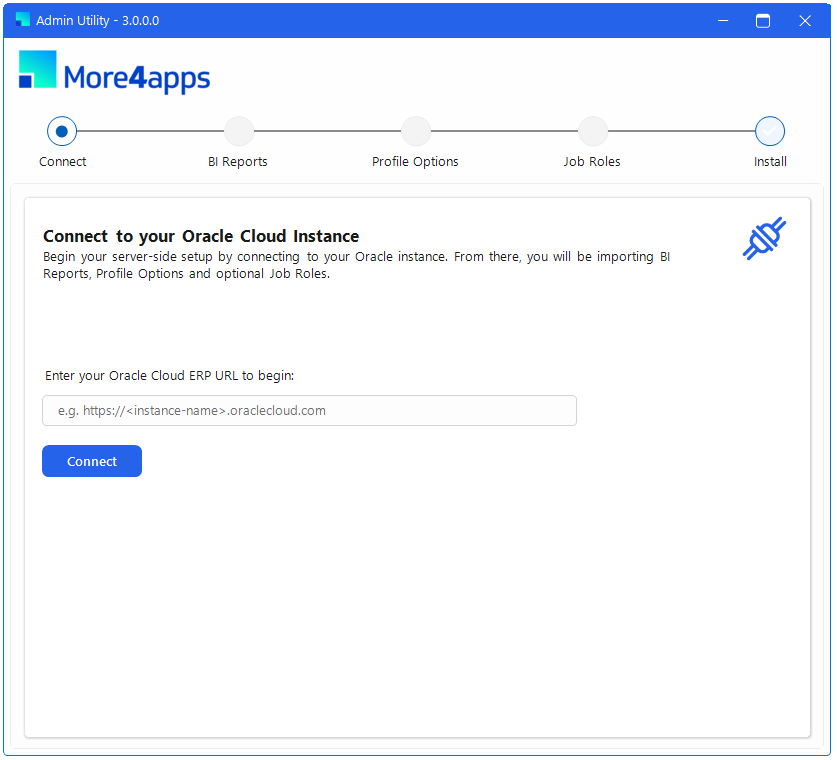This screenshot has height=760, width=837.
Task: Click the Job Roles step label
Action: click(592, 162)
